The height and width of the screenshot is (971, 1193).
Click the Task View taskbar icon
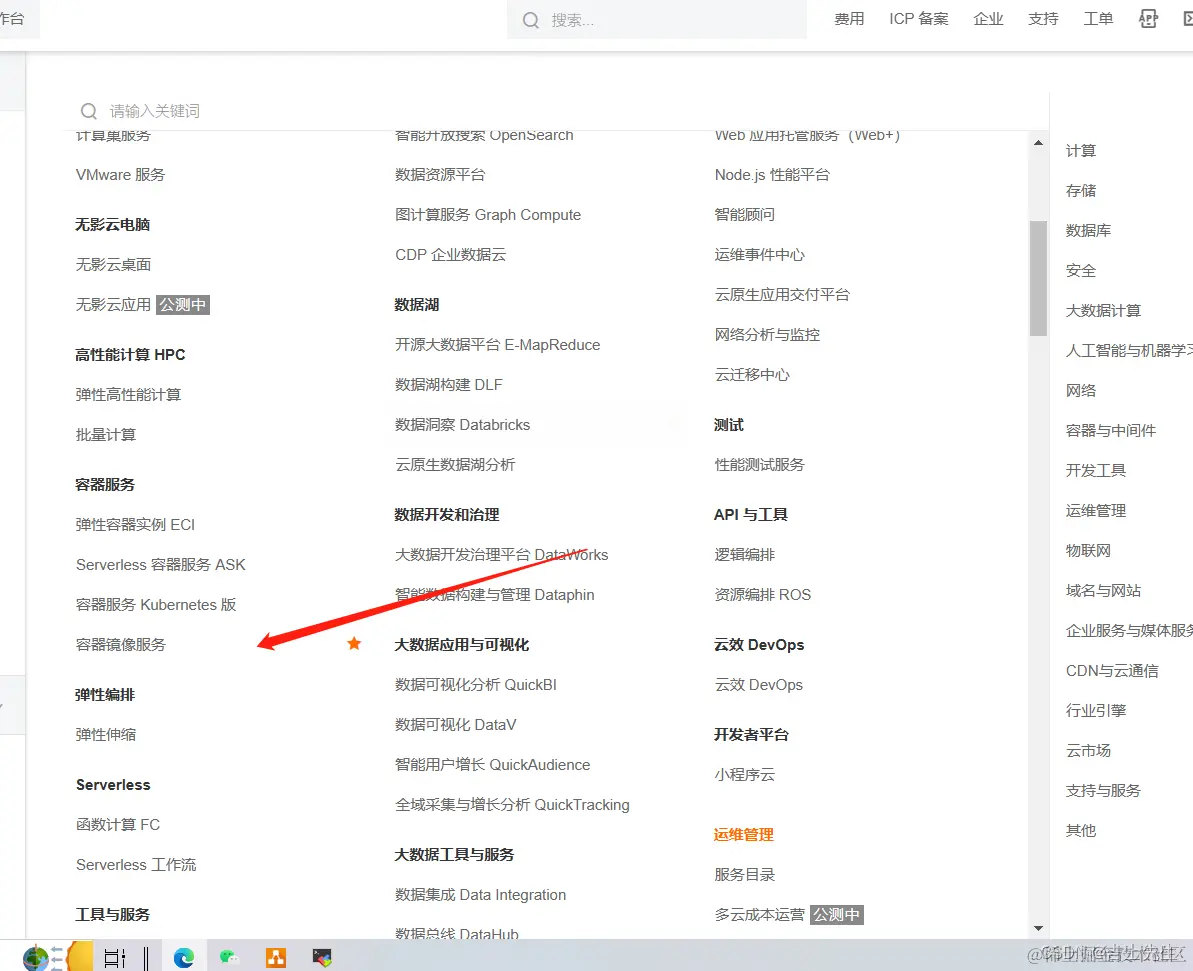coord(114,958)
